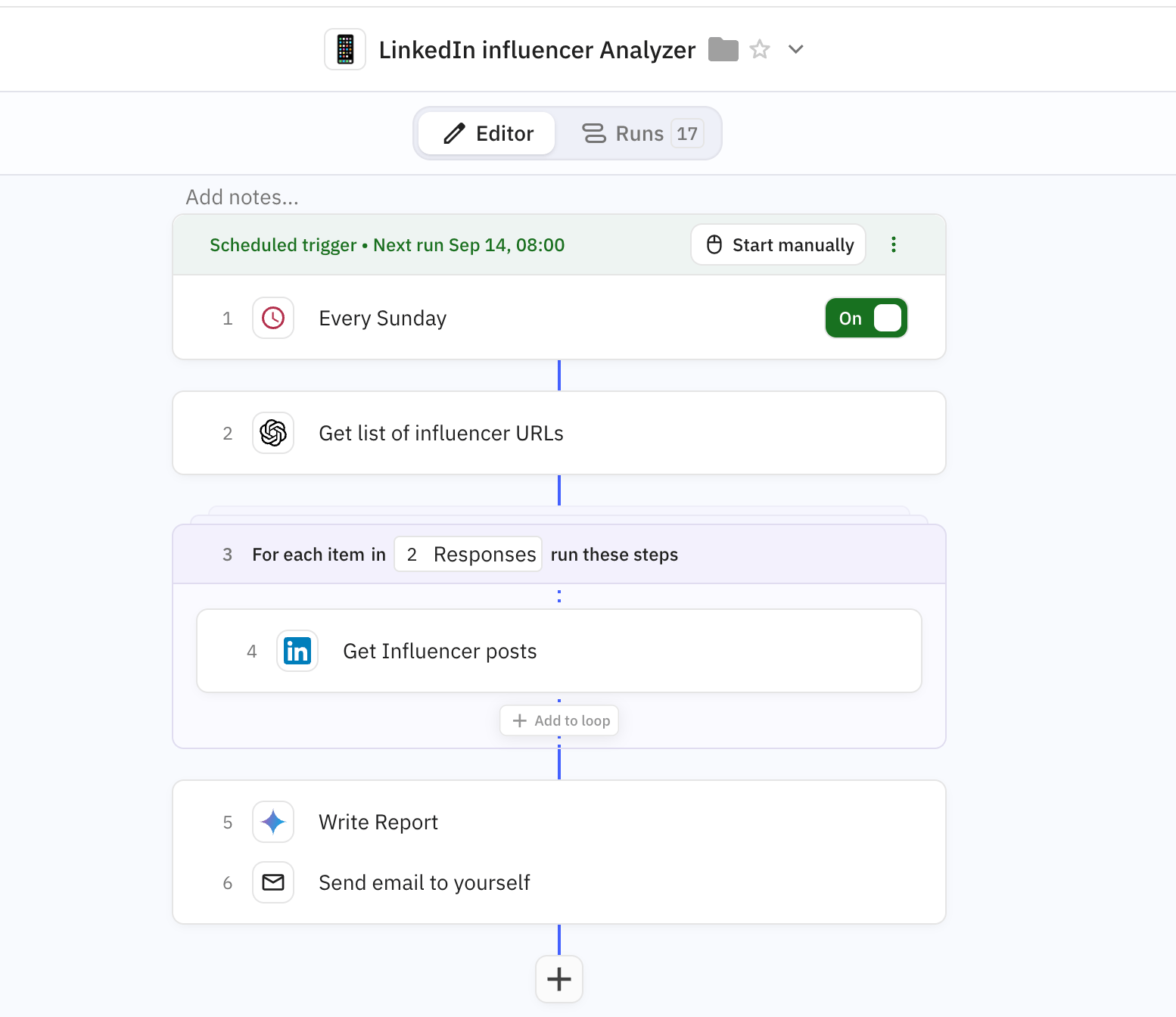Click the LinkedIn icon on step 4
This screenshot has height=1017, width=1176.
pyautogui.click(x=297, y=651)
